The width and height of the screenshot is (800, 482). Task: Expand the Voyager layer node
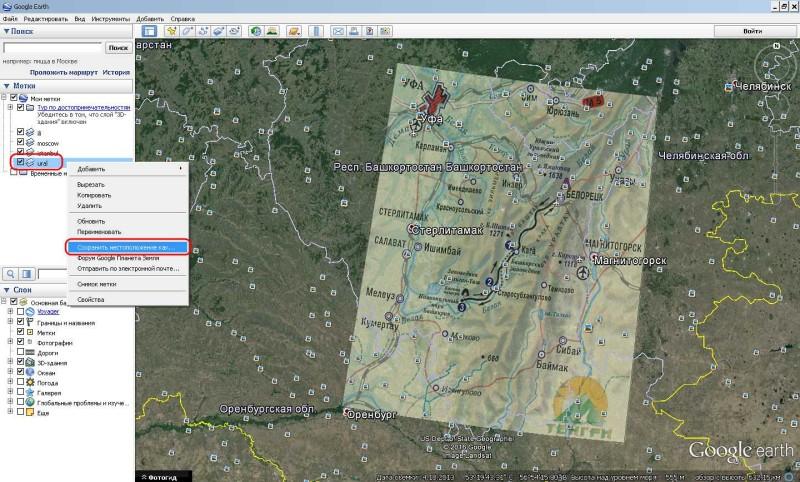point(10,312)
